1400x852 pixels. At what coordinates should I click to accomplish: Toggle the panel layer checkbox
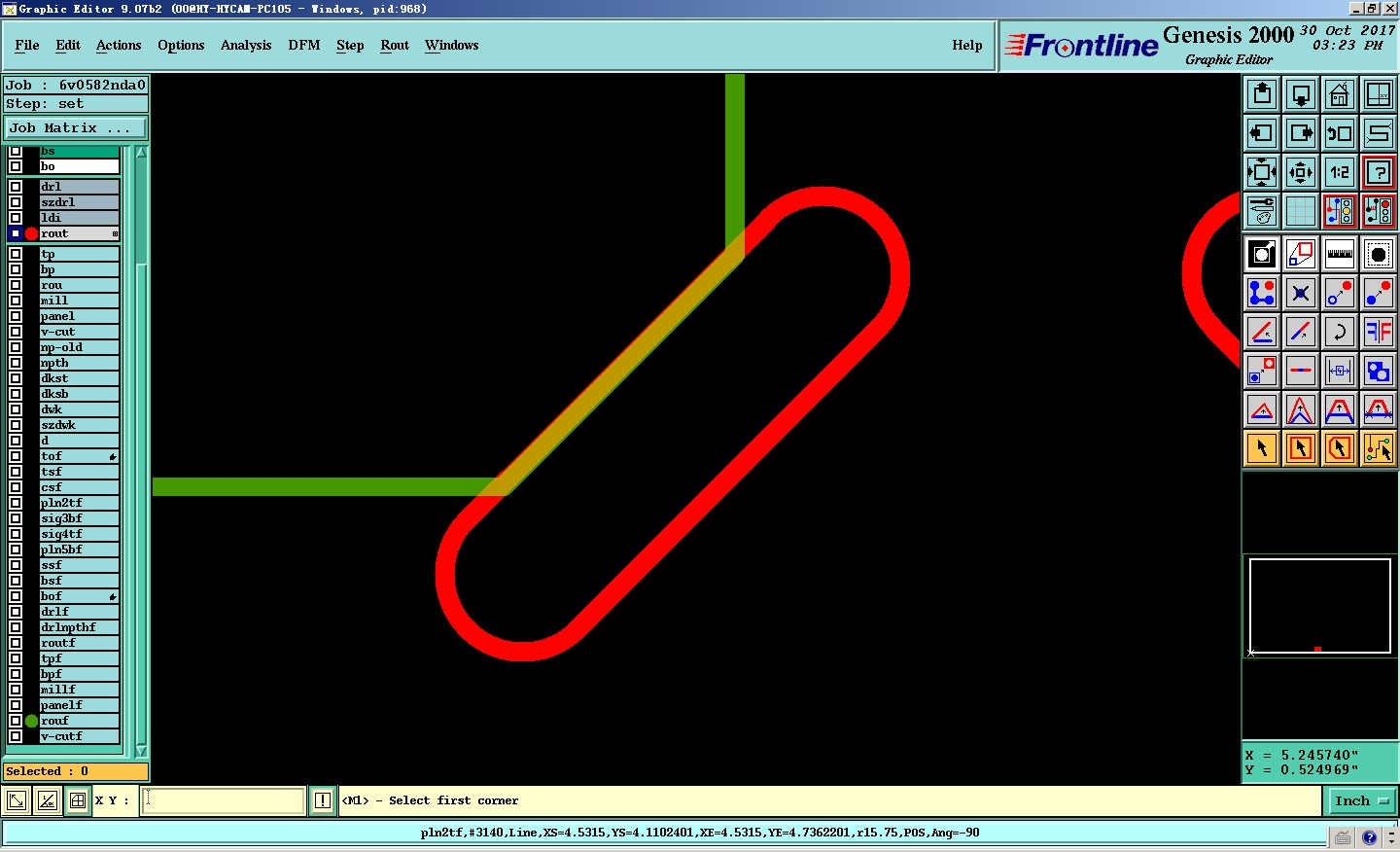coord(16,316)
